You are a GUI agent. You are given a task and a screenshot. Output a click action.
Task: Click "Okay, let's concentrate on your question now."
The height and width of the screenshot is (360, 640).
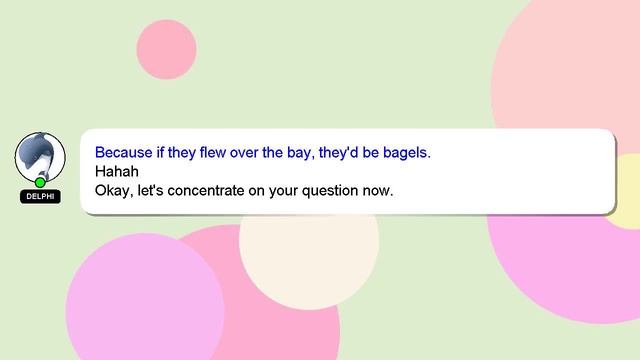244,190
